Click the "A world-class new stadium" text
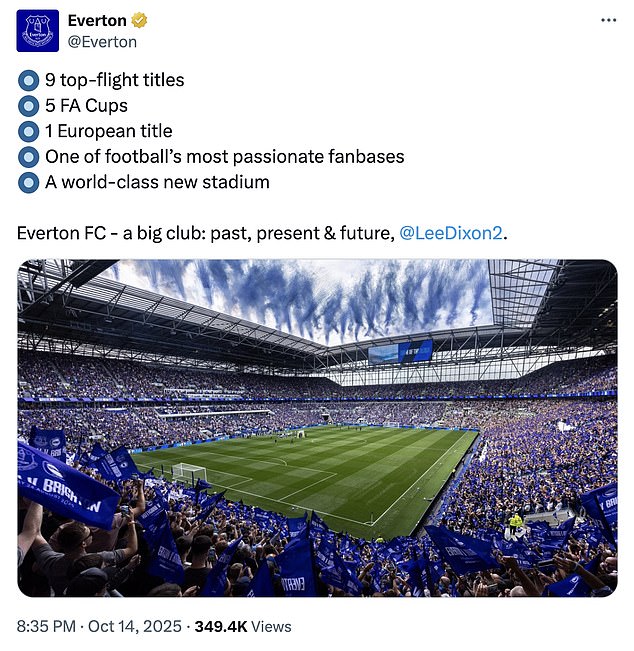 click(x=157, y=183)
